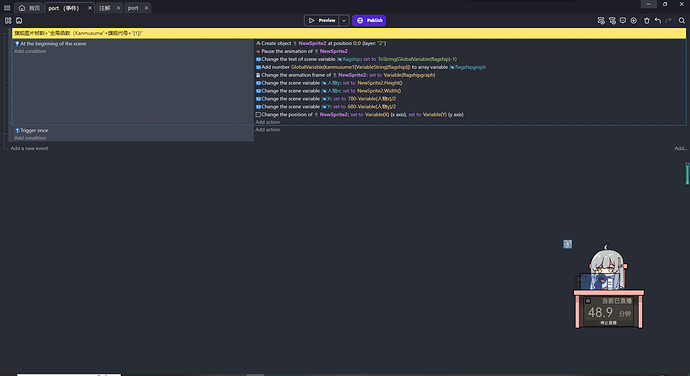
Task: Open the search magnifier in the toolbar
Action: 682,20
